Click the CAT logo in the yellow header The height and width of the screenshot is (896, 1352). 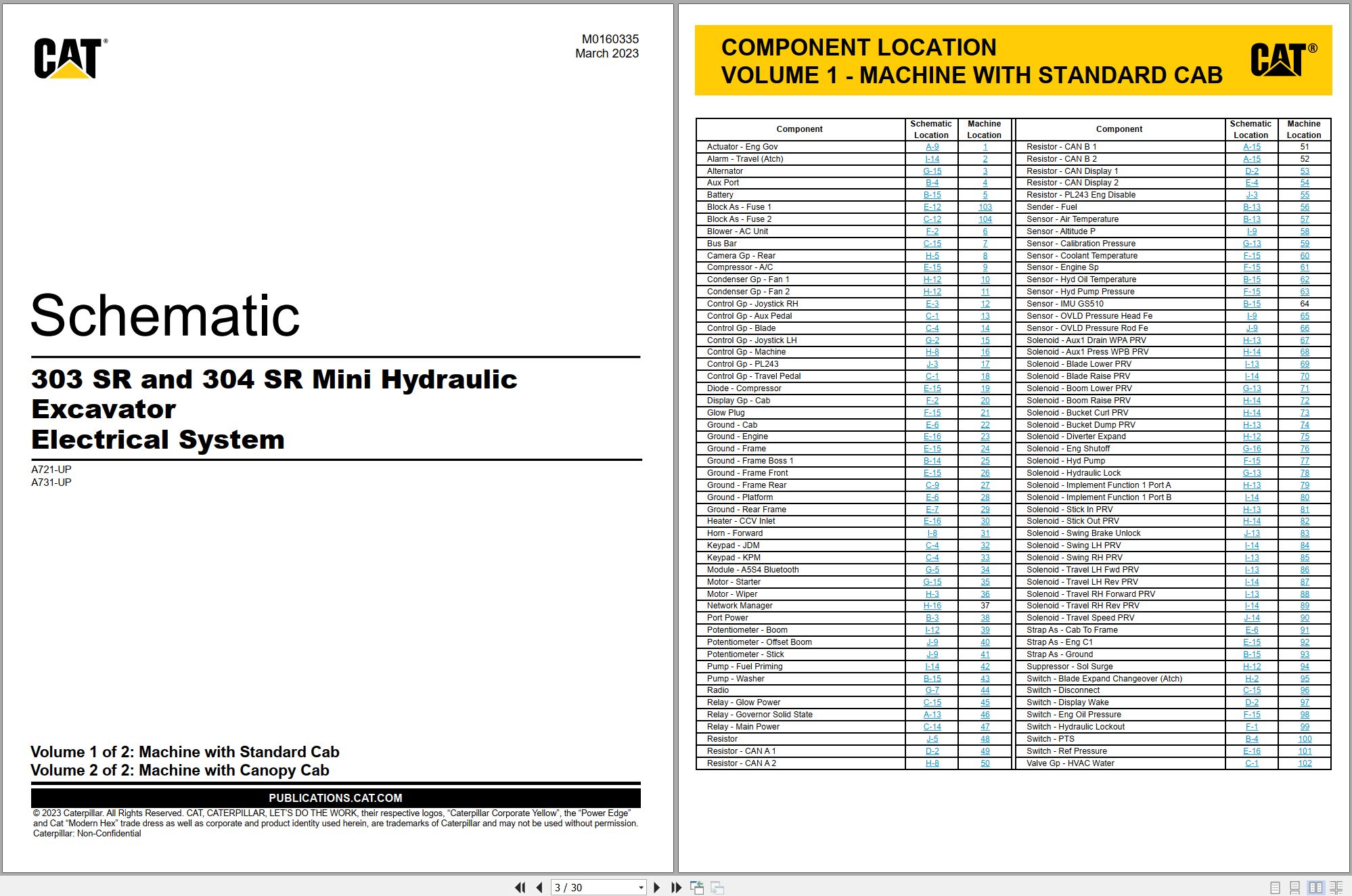click(x=1283, y=60)
